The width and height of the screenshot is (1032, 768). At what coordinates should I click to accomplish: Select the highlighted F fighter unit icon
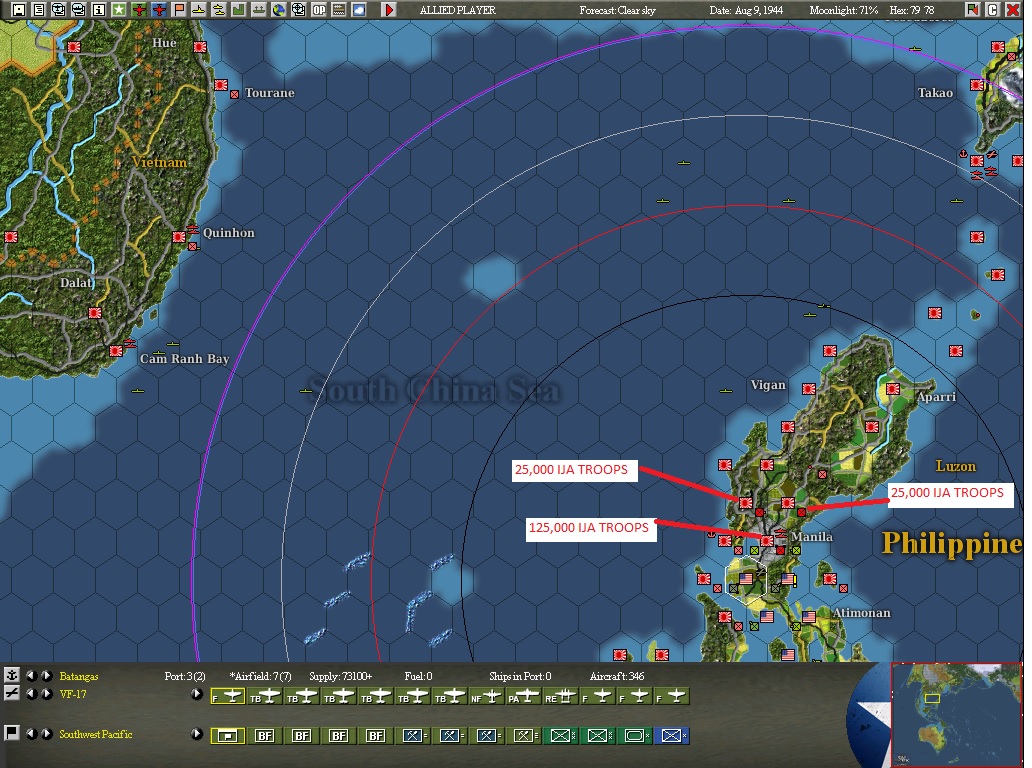tap(228, 696)
